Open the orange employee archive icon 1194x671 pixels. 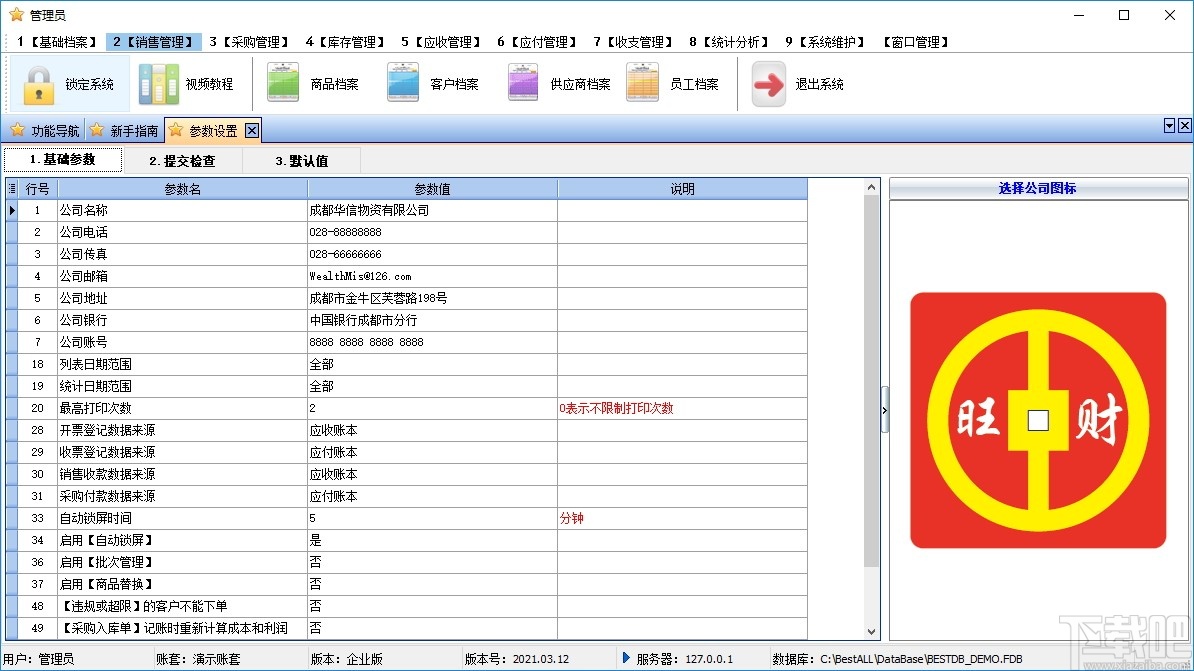click(x=643, y=83)
